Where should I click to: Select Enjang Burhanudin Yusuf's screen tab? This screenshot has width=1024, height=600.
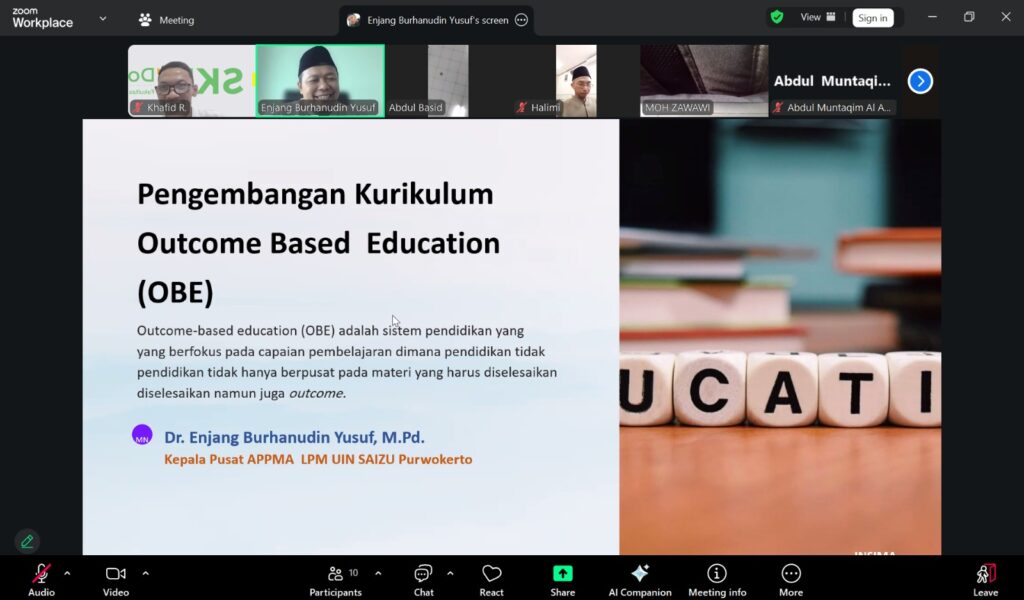click(x=436, y=20)
